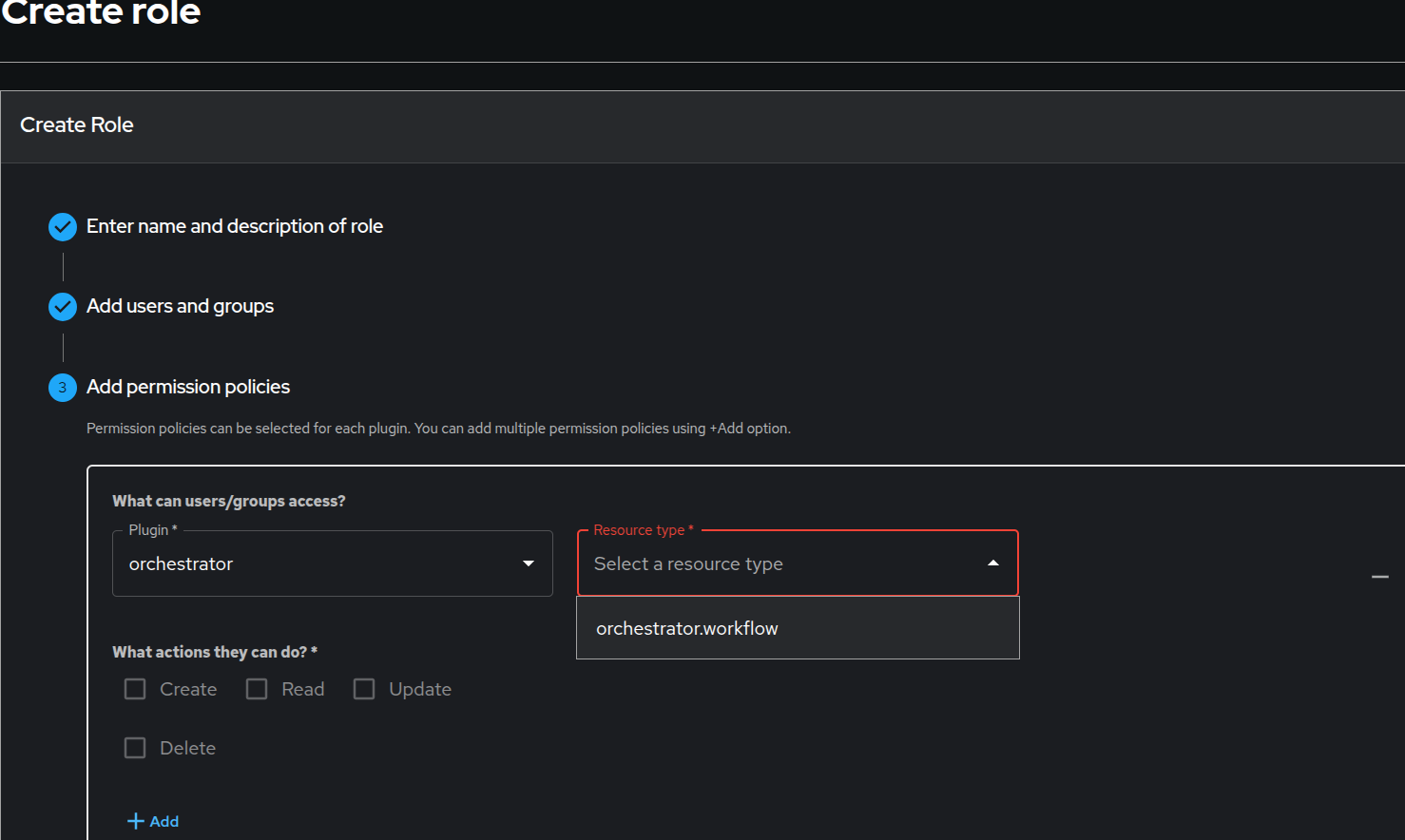Screen dimensions: 1405x840
Task: Tick the Read permission checkbox
Action: [x=257, y=689]
